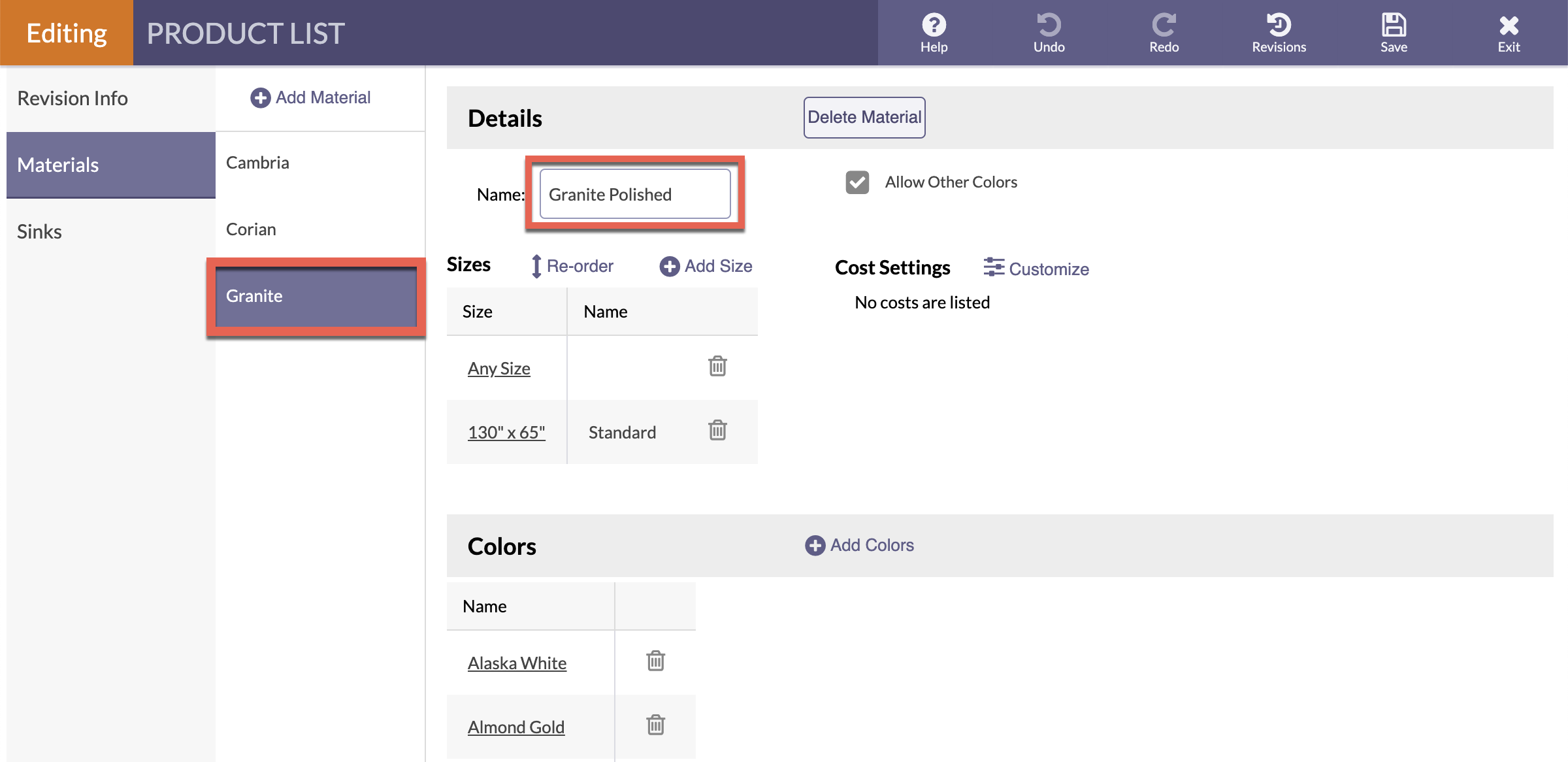Click the Redo arrow icon

click(x=1164, y=25)
